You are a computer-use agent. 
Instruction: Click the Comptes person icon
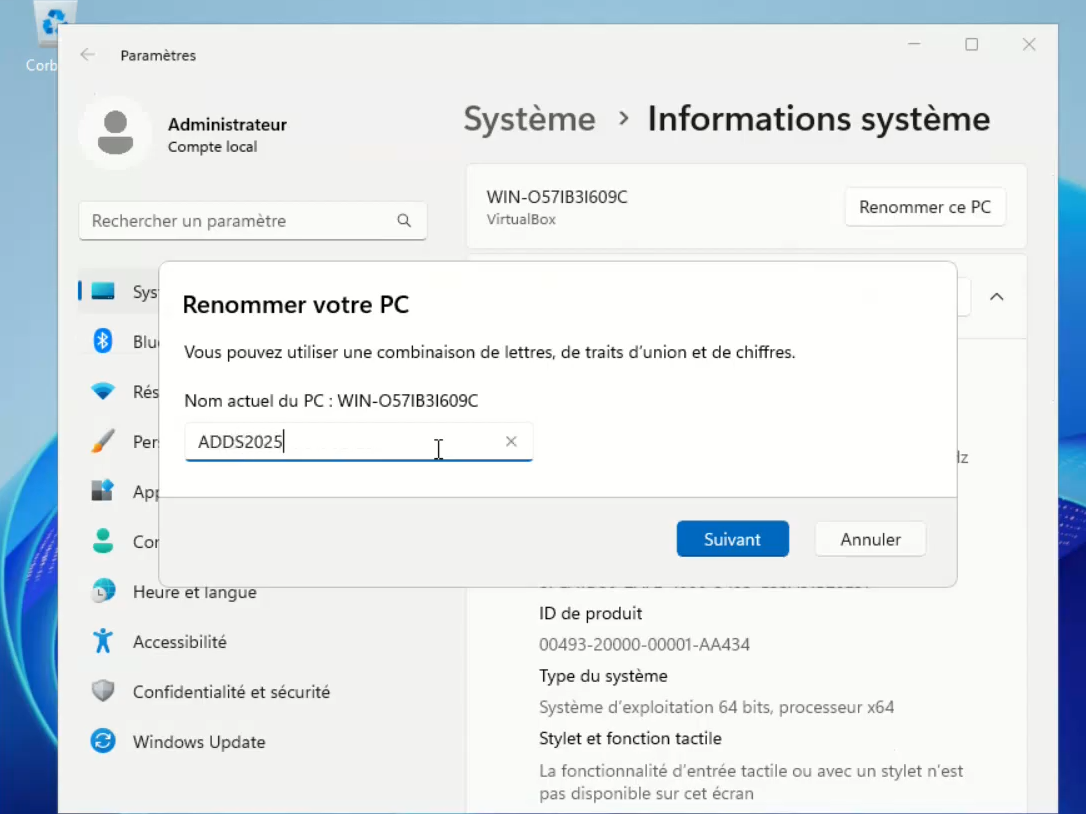(x=103, y=541)
